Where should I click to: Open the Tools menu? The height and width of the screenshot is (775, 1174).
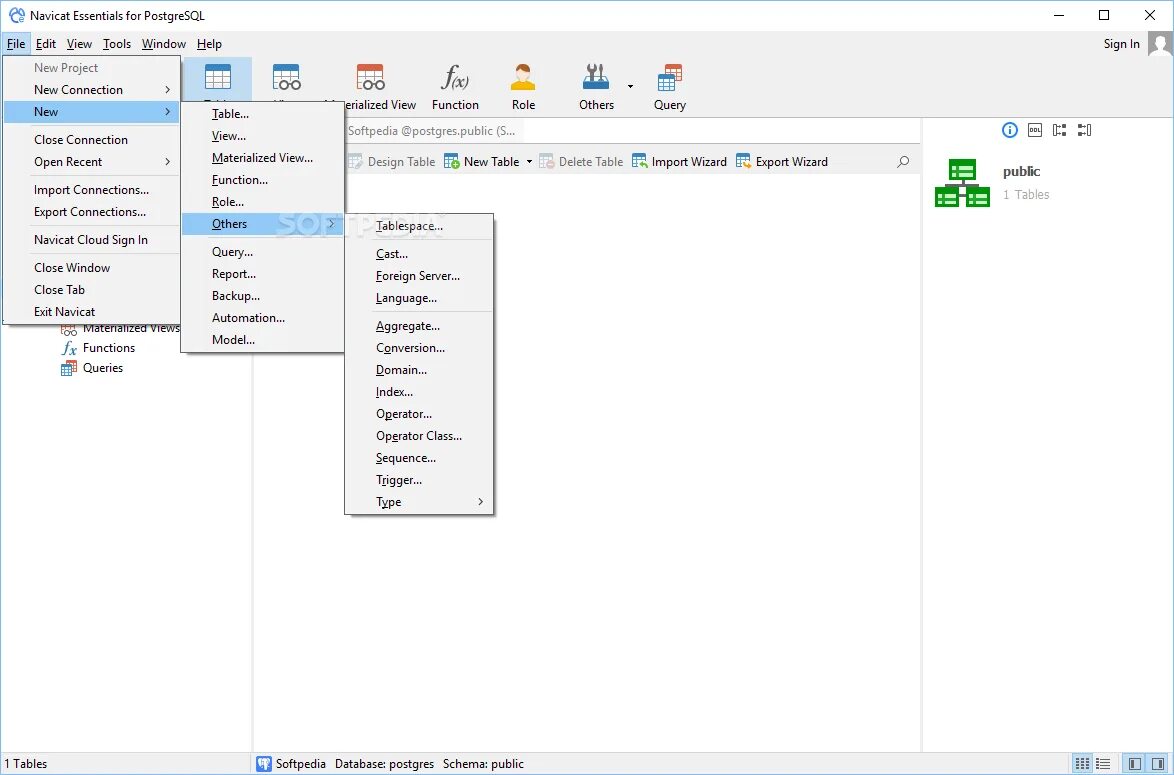tap(117, 44)
